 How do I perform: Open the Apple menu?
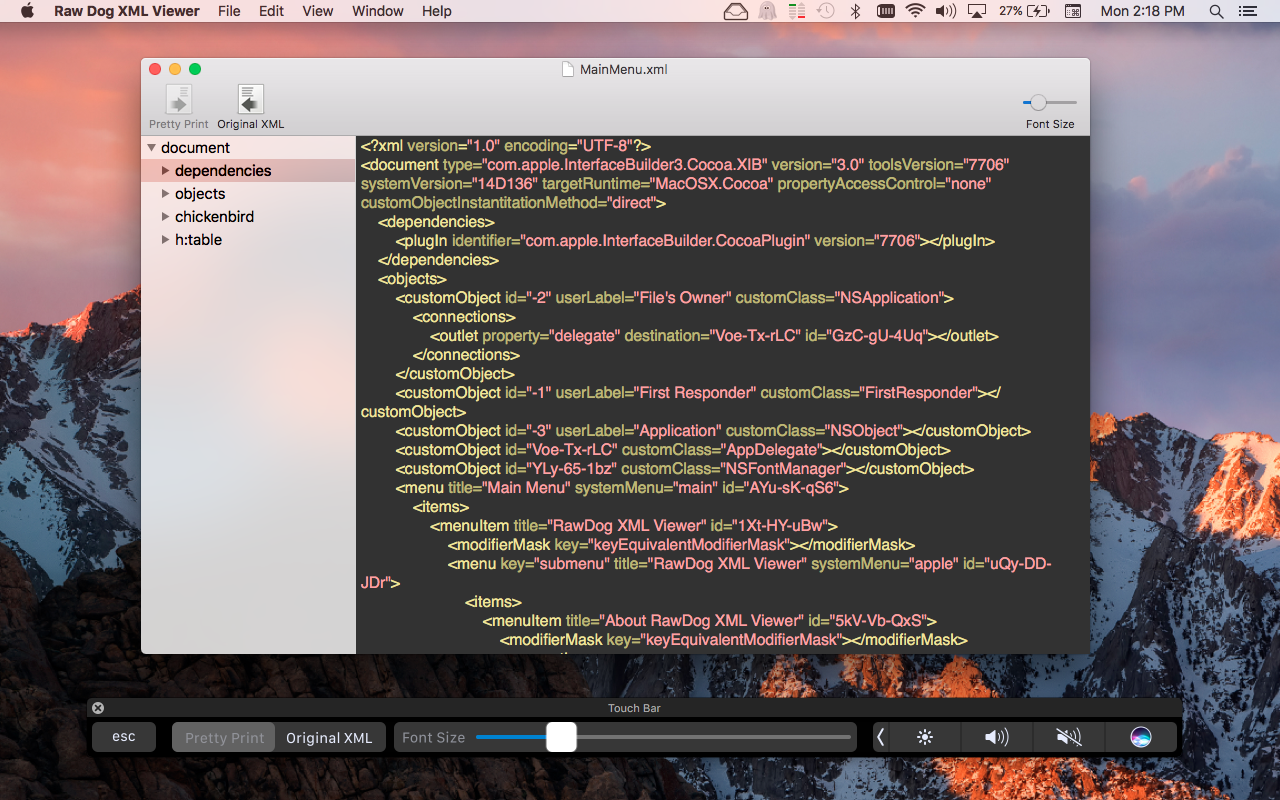pyautogui.click(x=27, y=11)
